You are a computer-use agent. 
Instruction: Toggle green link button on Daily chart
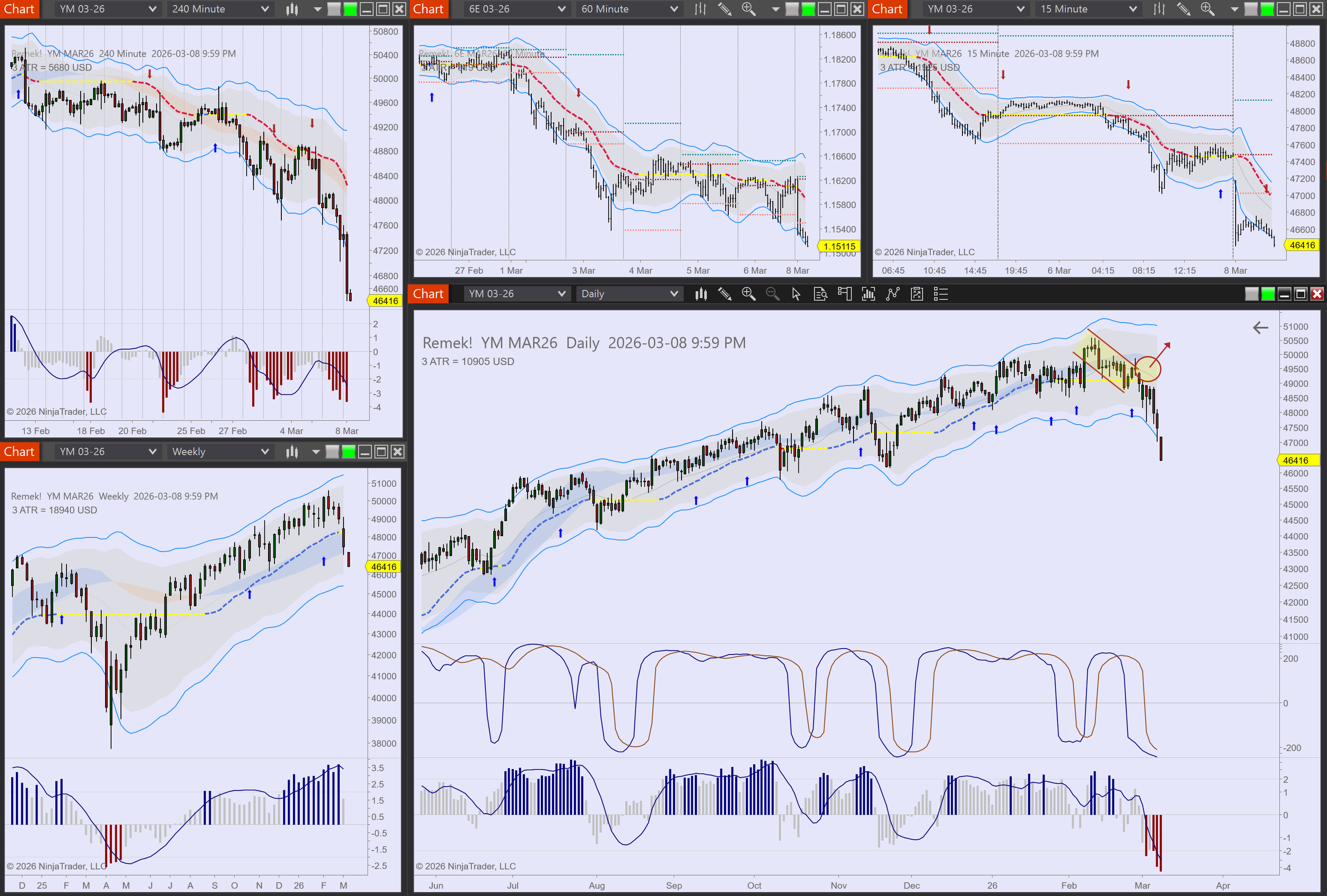[x=1268, y=294]
